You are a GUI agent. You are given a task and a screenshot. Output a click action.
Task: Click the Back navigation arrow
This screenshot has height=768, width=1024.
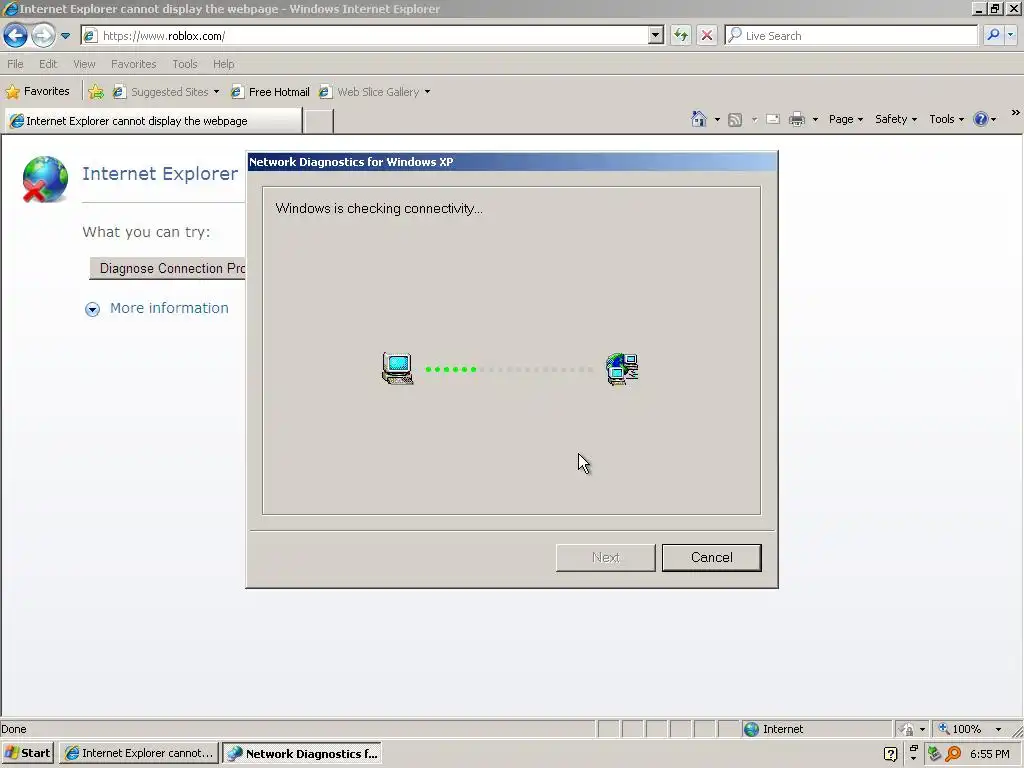coord(16,35)
